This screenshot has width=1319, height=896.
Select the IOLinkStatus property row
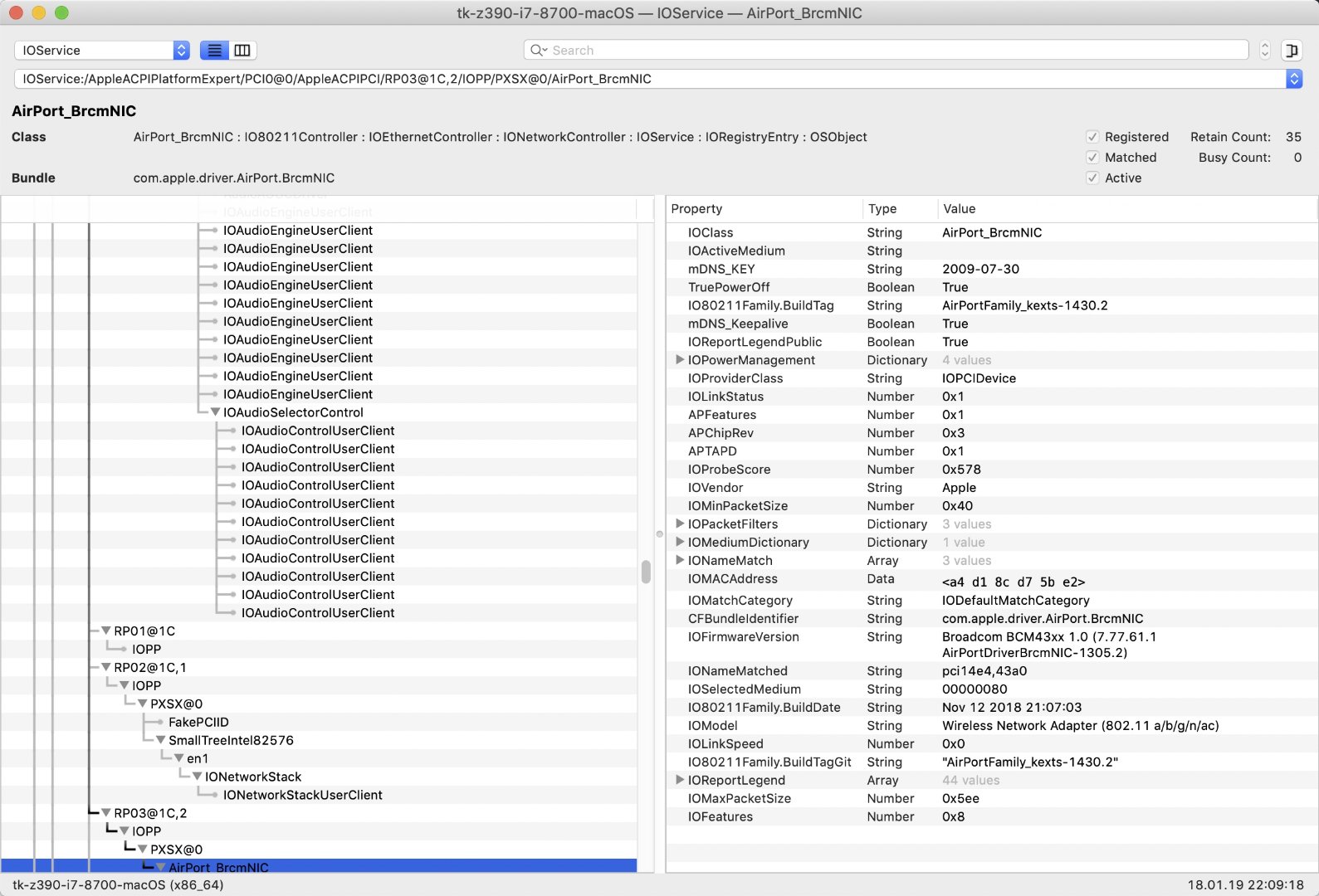point(992,397)
